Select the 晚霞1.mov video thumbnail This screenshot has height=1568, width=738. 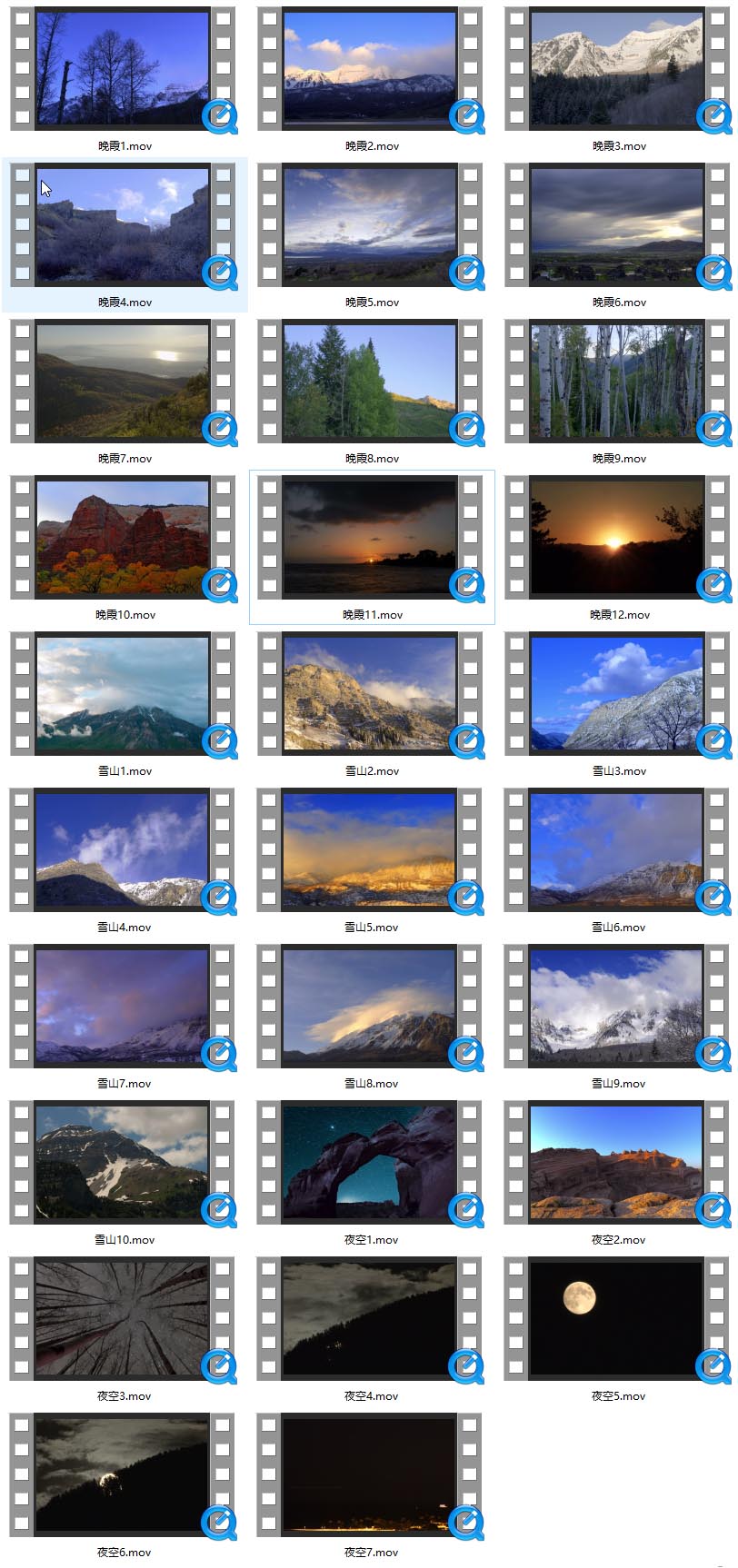[x=123, y=69]
